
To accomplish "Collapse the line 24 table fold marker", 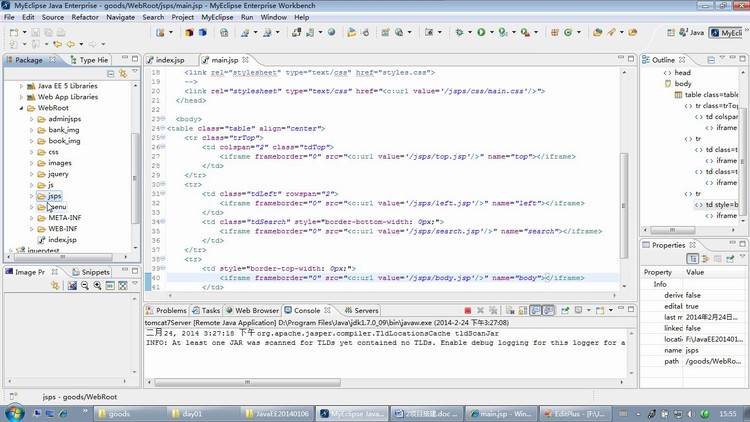I will (x=164, y=129).
